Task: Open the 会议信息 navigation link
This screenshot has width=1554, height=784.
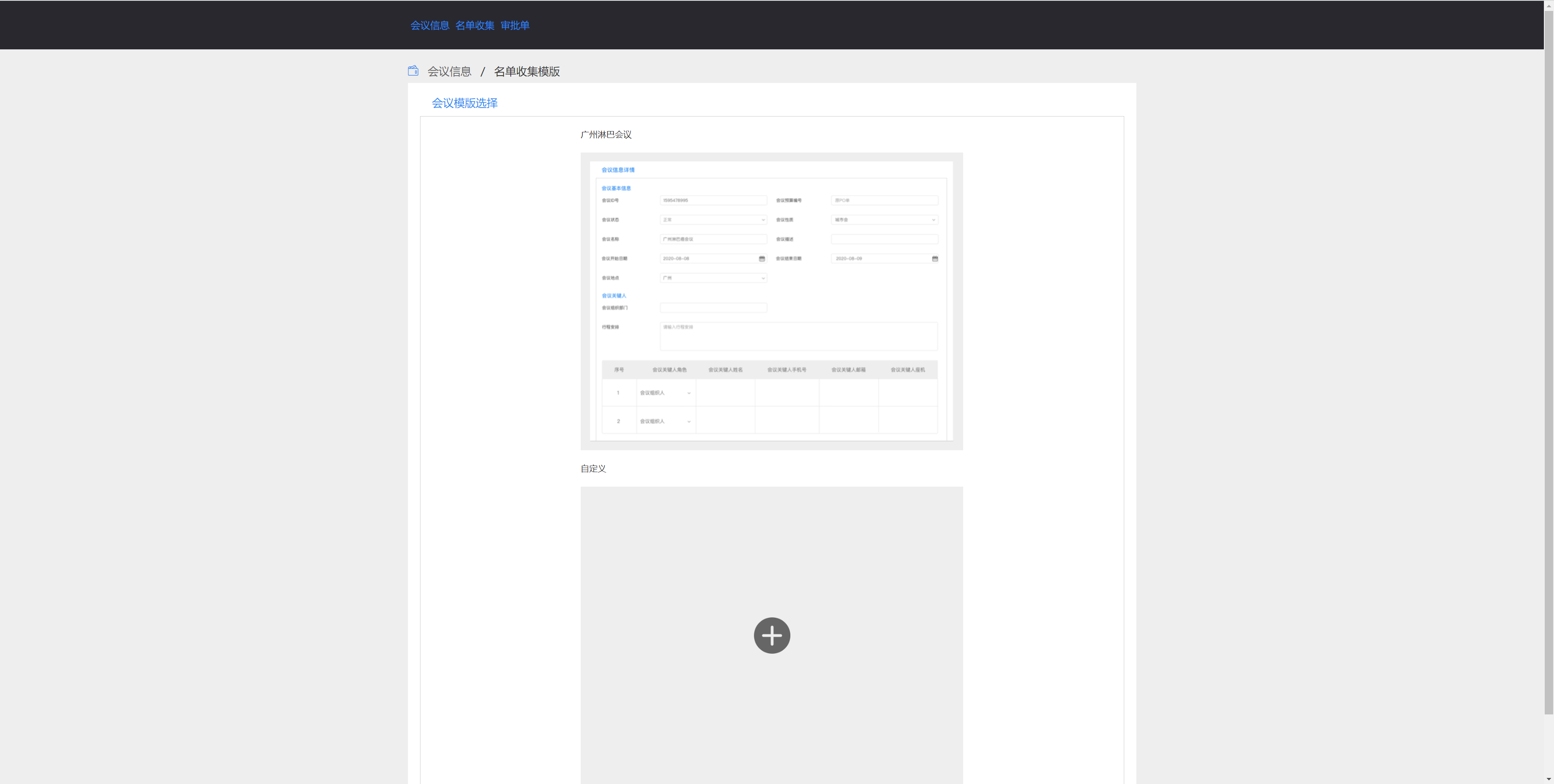Action: 429,25
